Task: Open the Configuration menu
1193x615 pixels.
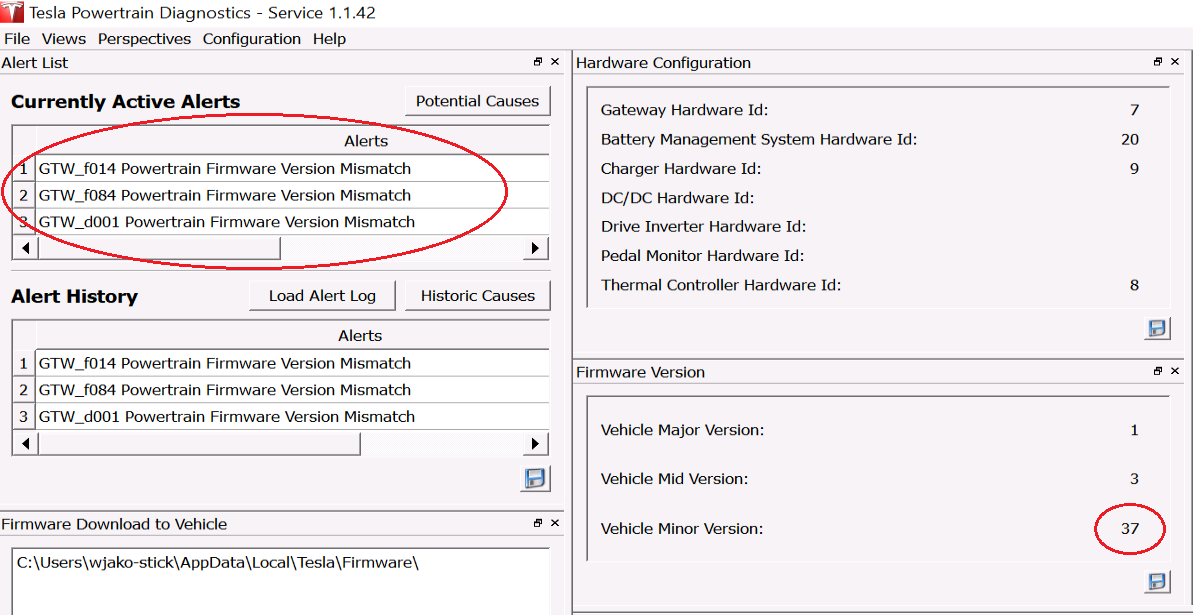Action: coord(251,39)
